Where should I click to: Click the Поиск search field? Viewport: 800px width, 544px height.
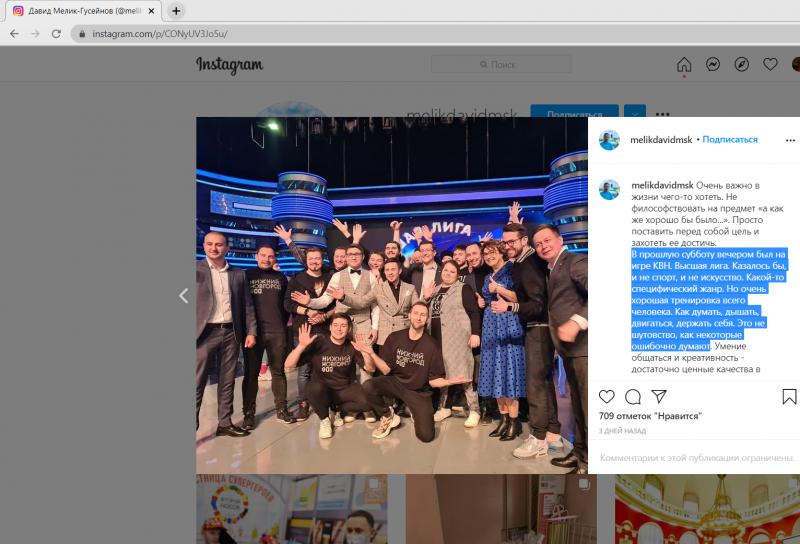pyautogui.click(x=501, y=64)
